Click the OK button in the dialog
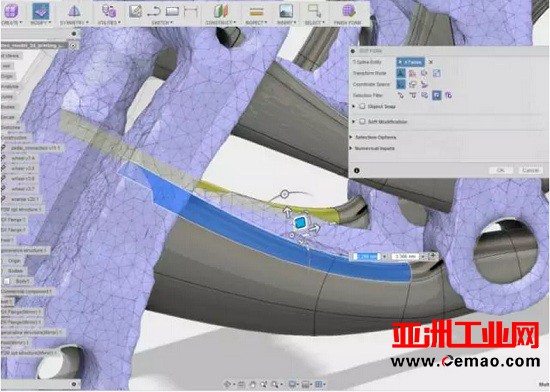 tap(501, 170)
